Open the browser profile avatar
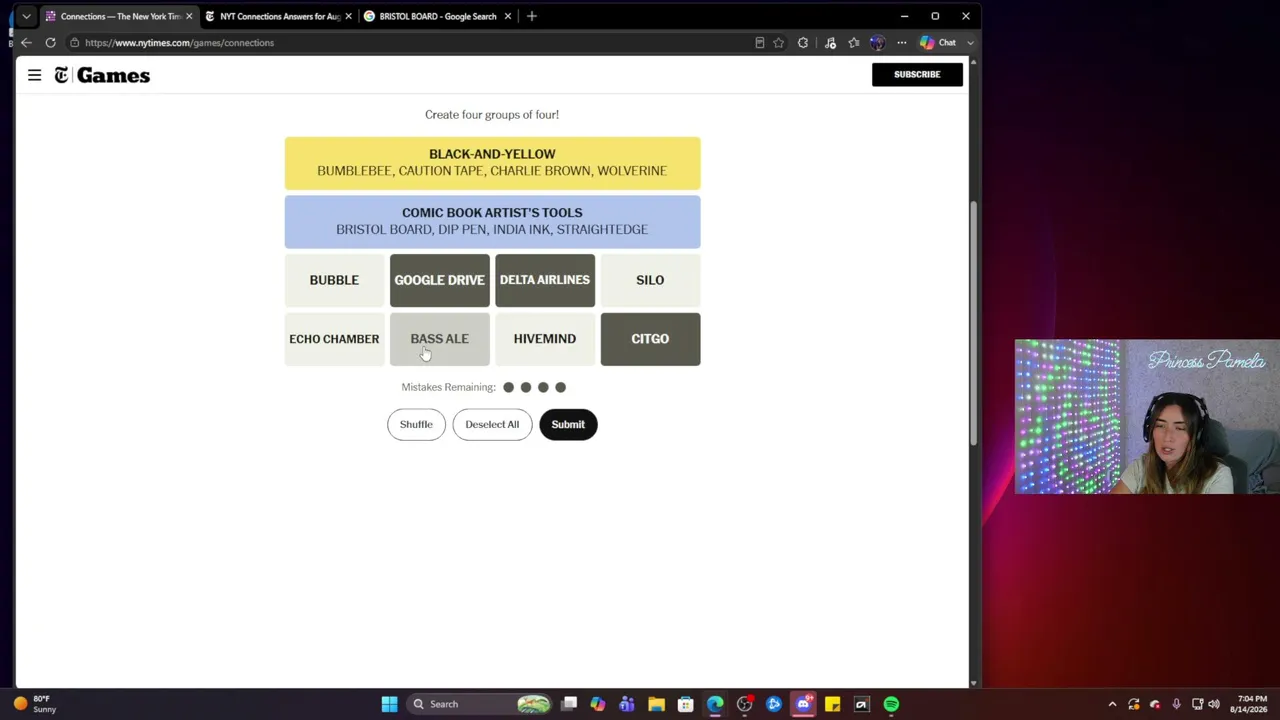Screen dimensions: 1280x720 point(877,43)
